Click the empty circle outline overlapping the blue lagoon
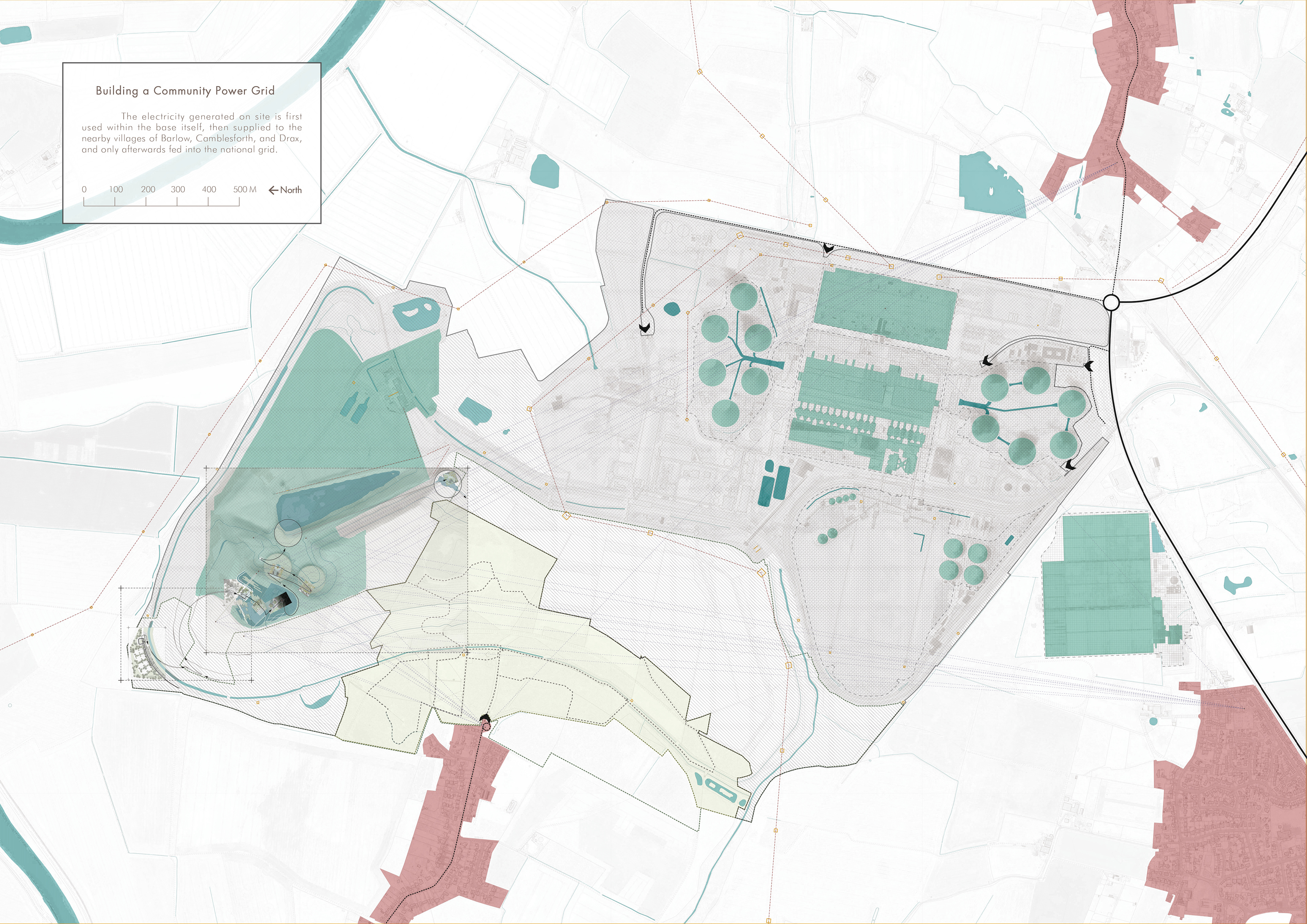 point(288,533)
